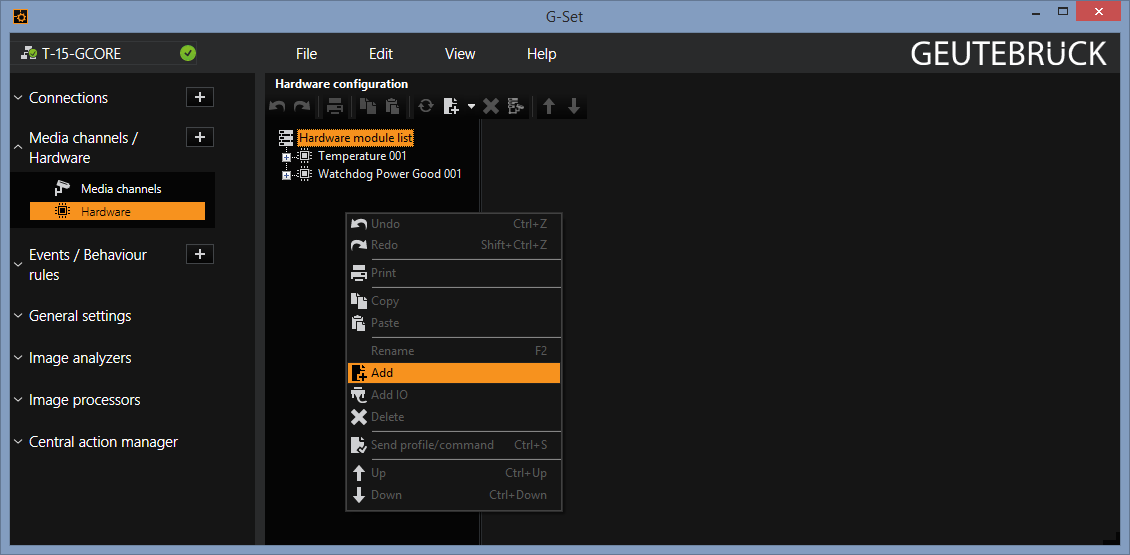1130x555 pixels.
Task: Expand the Central action manager section
Action: click(x=18, y=442)
